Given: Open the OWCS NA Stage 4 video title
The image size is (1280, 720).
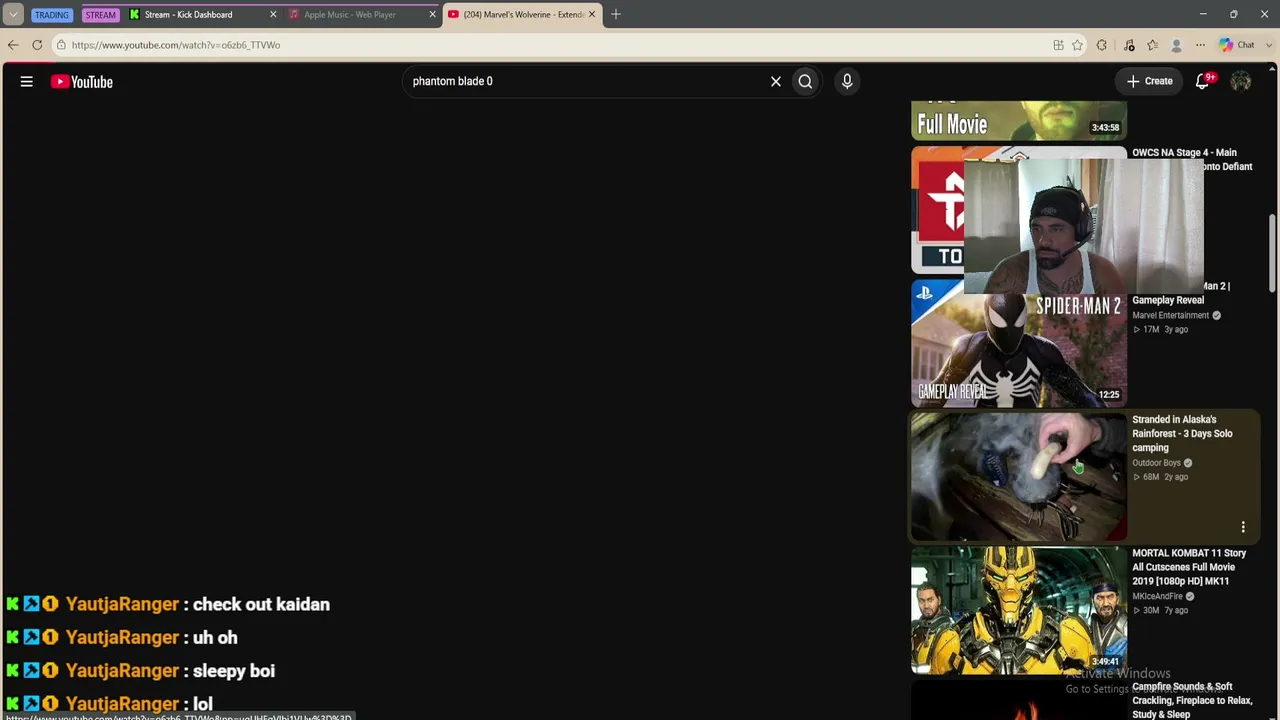Looking at the screenshot, I should [x=1192, y=160].
